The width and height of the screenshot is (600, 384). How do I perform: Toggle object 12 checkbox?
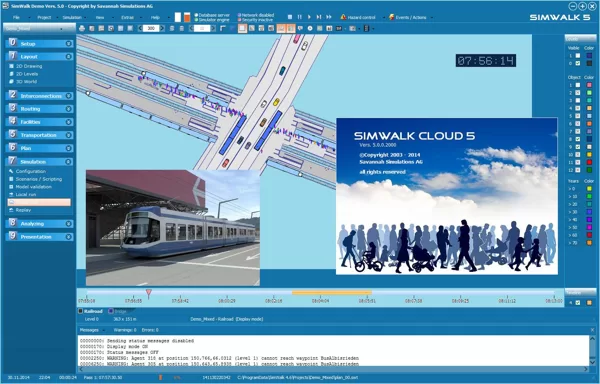(578, 170)
